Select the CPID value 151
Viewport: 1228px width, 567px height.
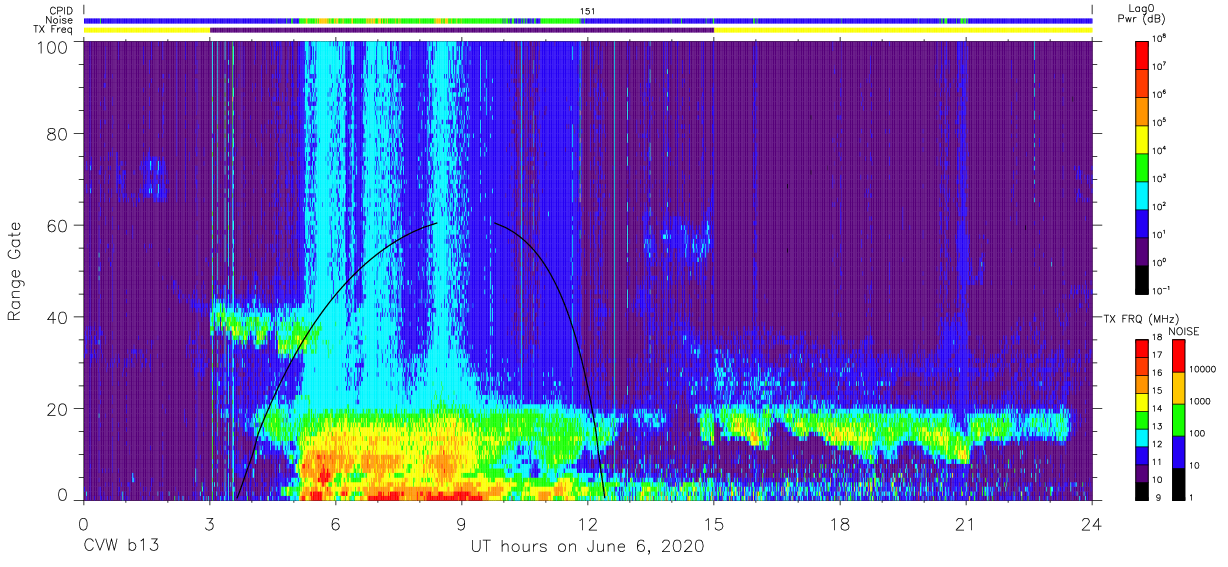(587, 11)
